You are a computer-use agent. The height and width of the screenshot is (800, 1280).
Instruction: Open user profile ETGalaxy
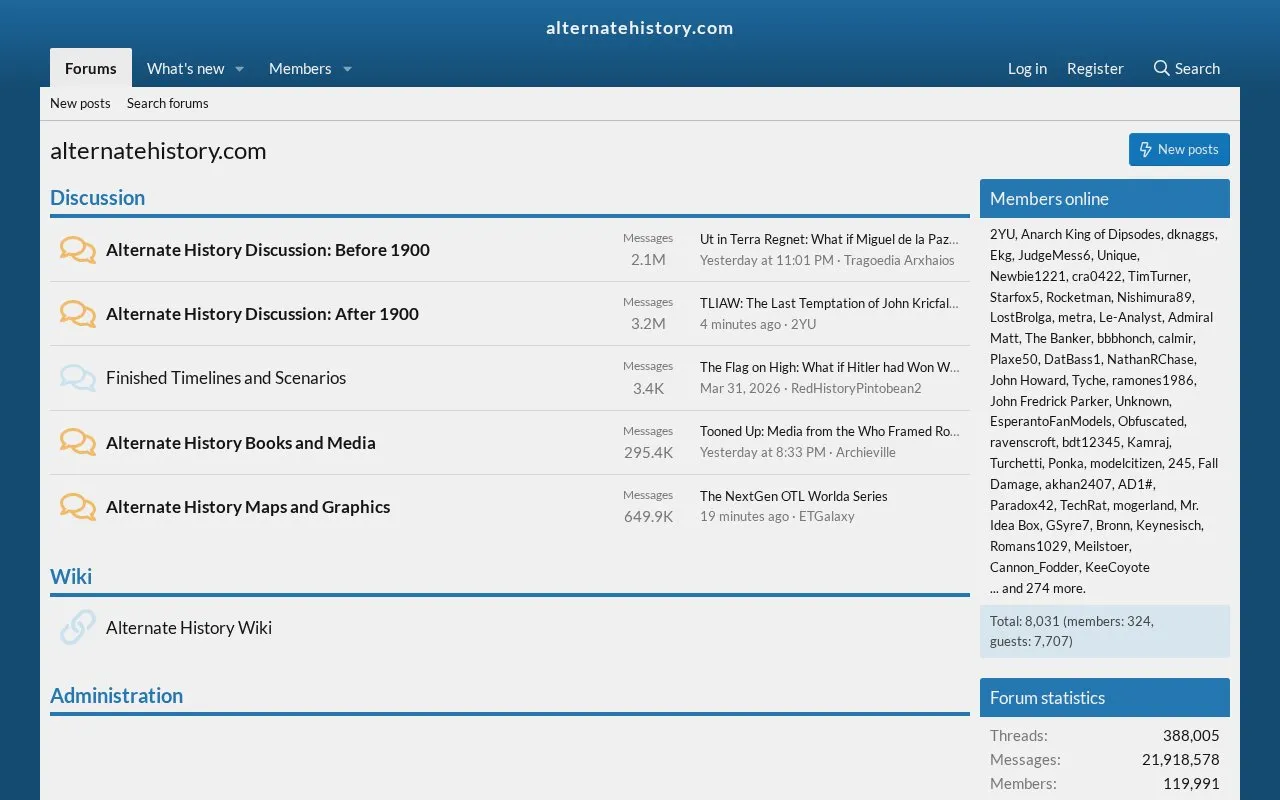pyautogui.click(x=827, y=517)
